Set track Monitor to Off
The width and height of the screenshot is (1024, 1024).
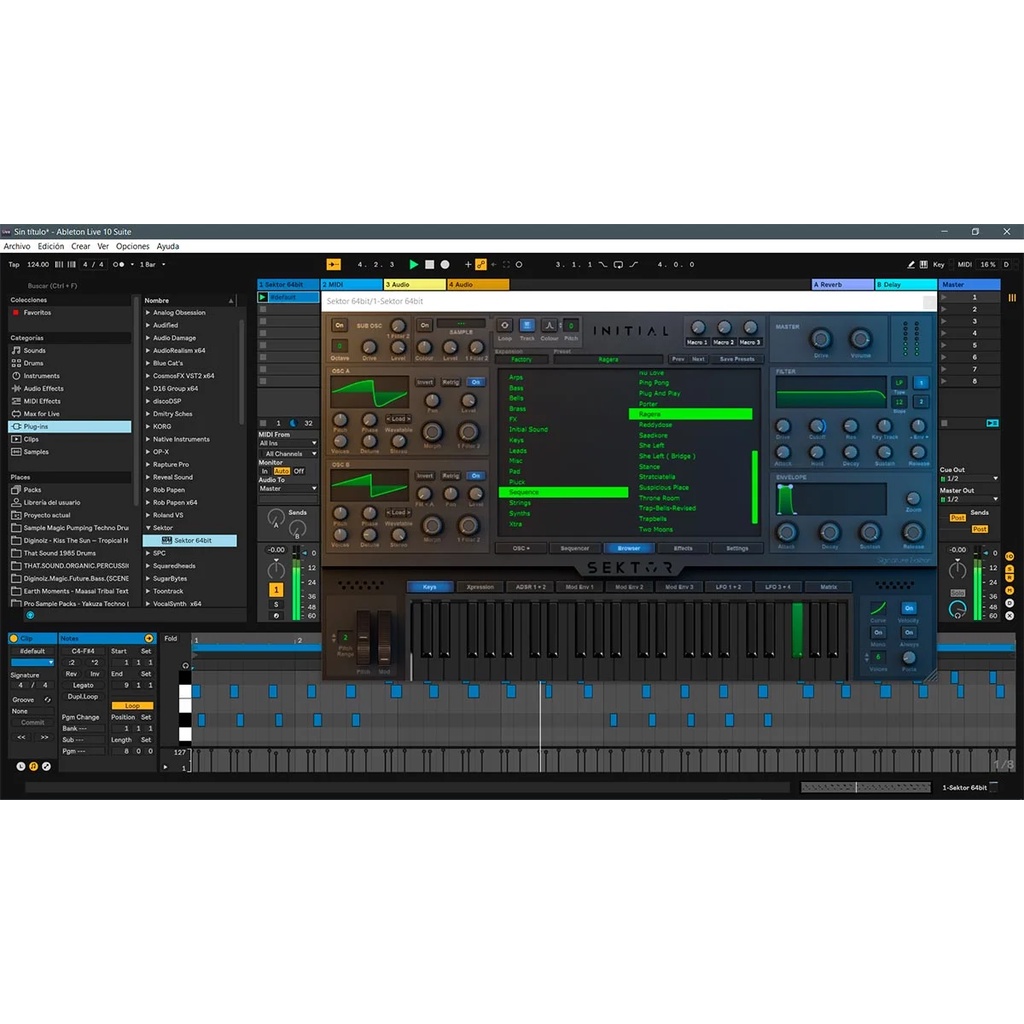pos(298,472)
